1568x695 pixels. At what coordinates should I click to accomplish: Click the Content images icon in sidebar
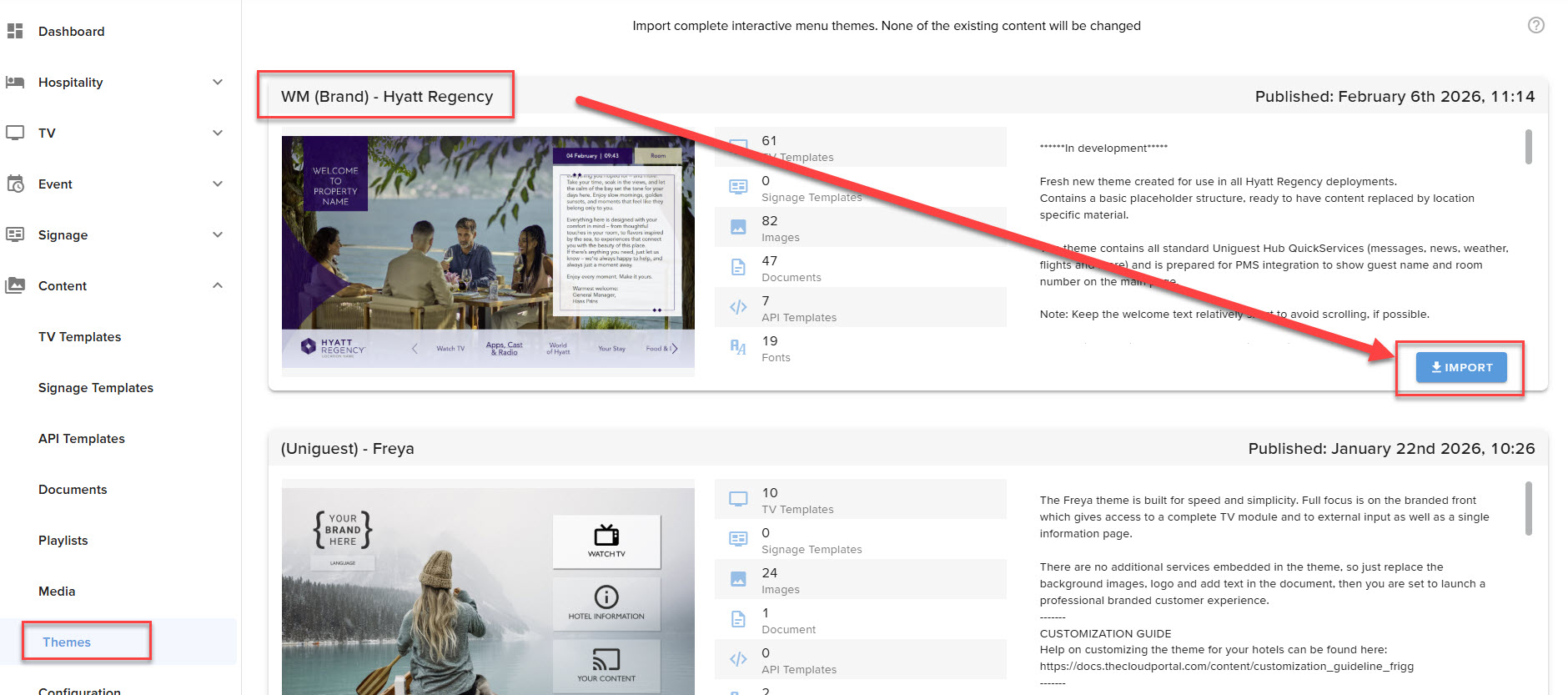click(x=15, y=286)
